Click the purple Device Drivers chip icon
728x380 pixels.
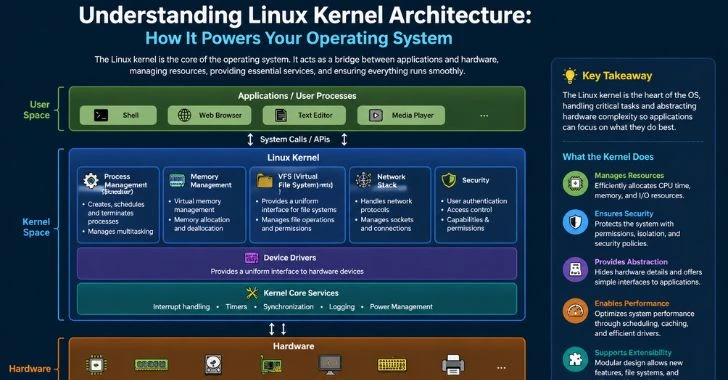pos(251,258)
